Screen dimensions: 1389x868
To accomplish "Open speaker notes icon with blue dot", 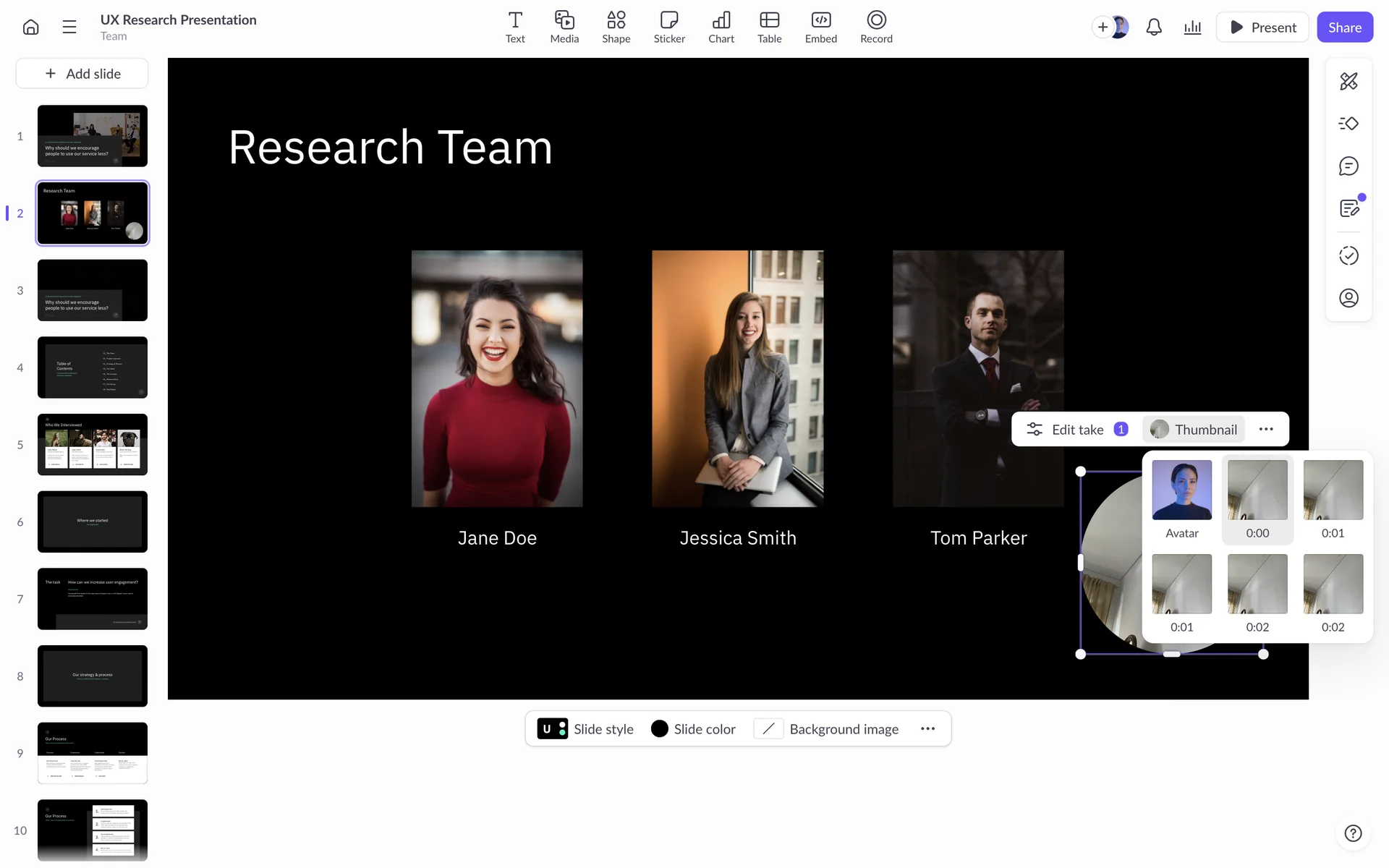I will 1348,209.
